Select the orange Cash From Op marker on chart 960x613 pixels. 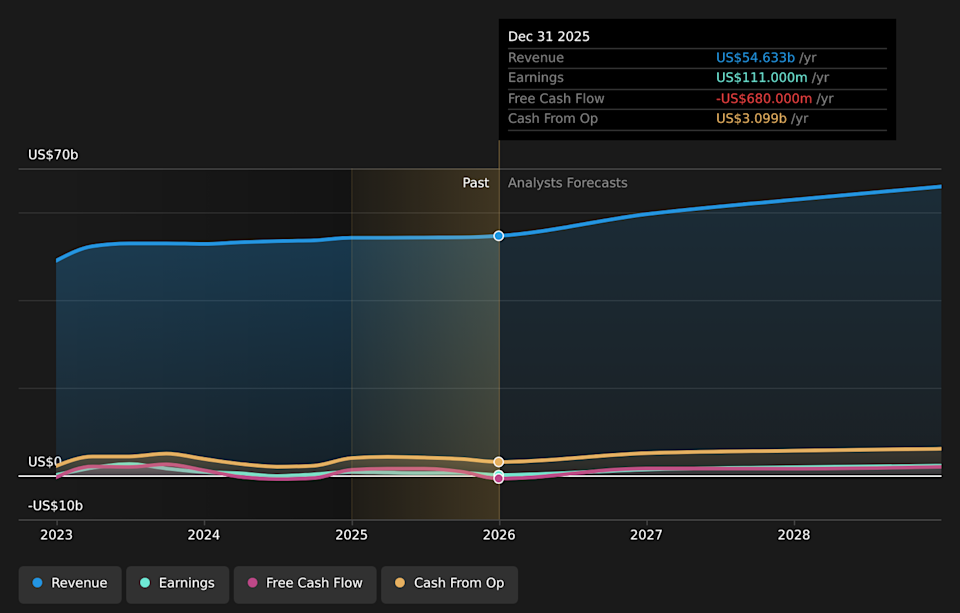click(498, 461)
